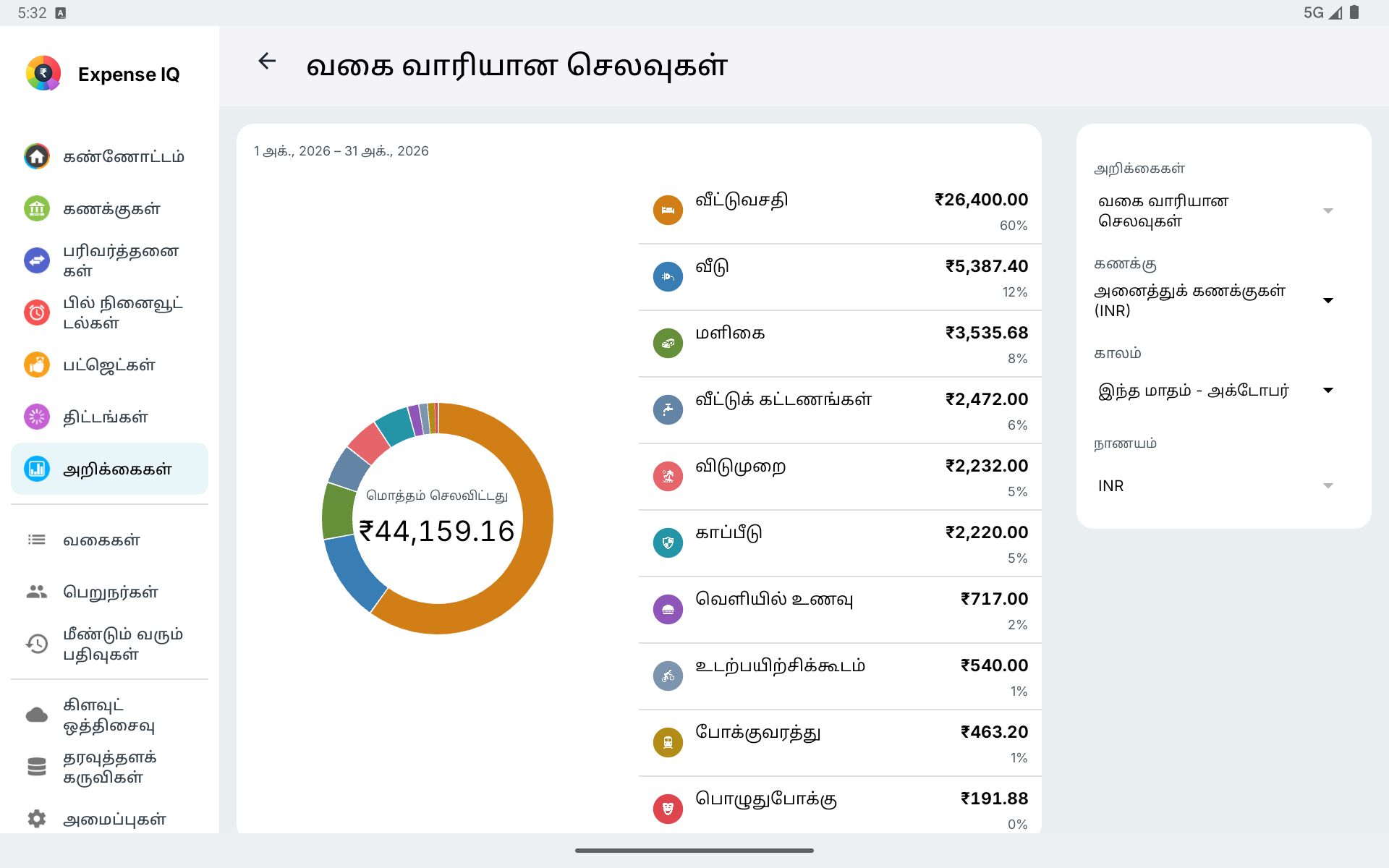Click the வீடு blue category icon
The image size is (1389, 868).
click(668, 277)
